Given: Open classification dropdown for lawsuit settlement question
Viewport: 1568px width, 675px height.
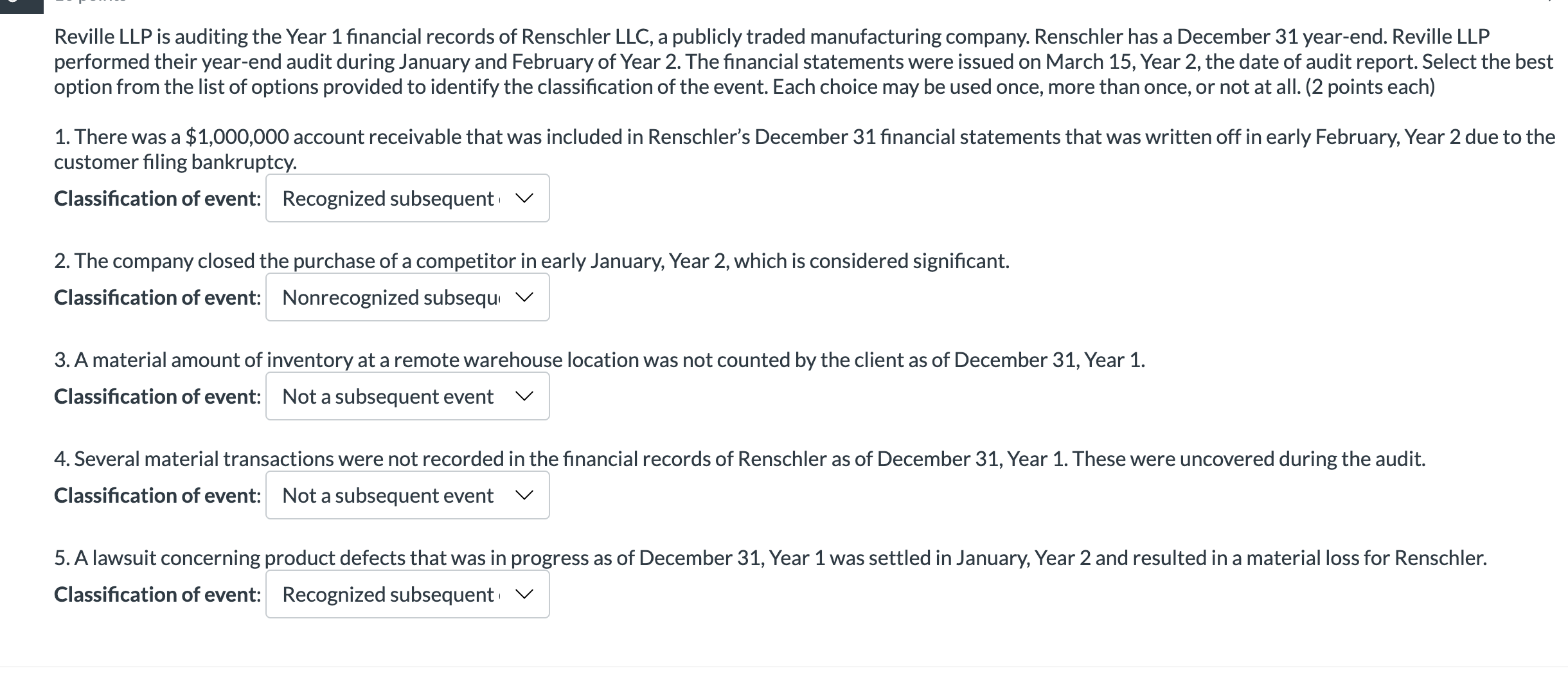Looking at the screenshot, I should pyautogui.click(x=407, y=594).
